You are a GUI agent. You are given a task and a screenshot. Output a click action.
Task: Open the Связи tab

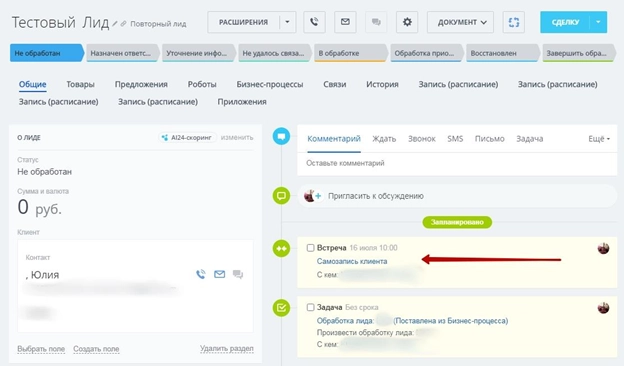click(x=335, y=84)
